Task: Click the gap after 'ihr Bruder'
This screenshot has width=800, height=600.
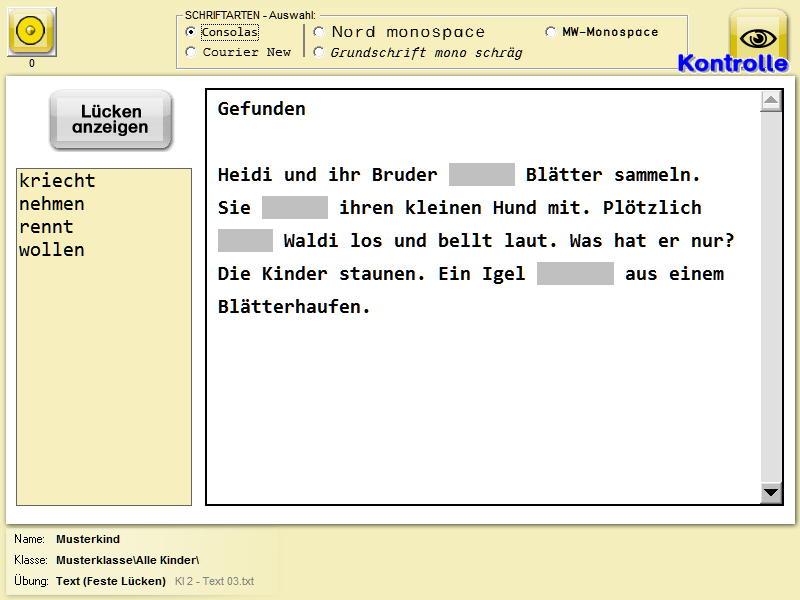Action: [x=481, y=175]
